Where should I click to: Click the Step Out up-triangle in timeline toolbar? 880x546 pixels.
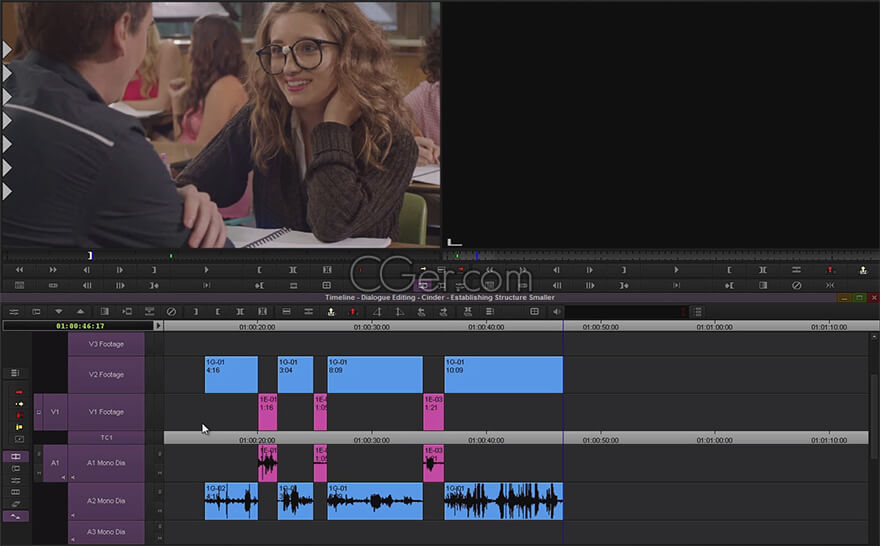81,311
